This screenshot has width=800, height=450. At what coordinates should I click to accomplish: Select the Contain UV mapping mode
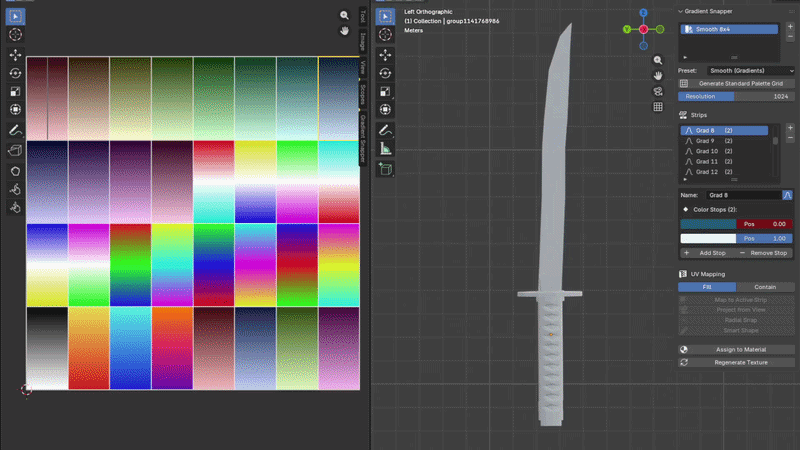pyautogui.click(x=765, y=287)
